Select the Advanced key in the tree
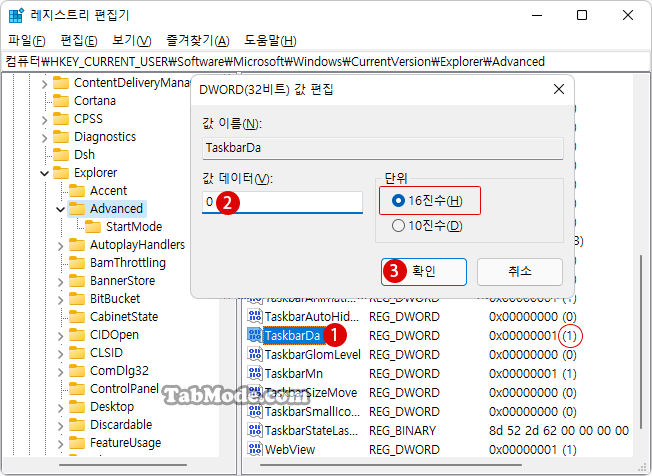 tap(116, 209)
